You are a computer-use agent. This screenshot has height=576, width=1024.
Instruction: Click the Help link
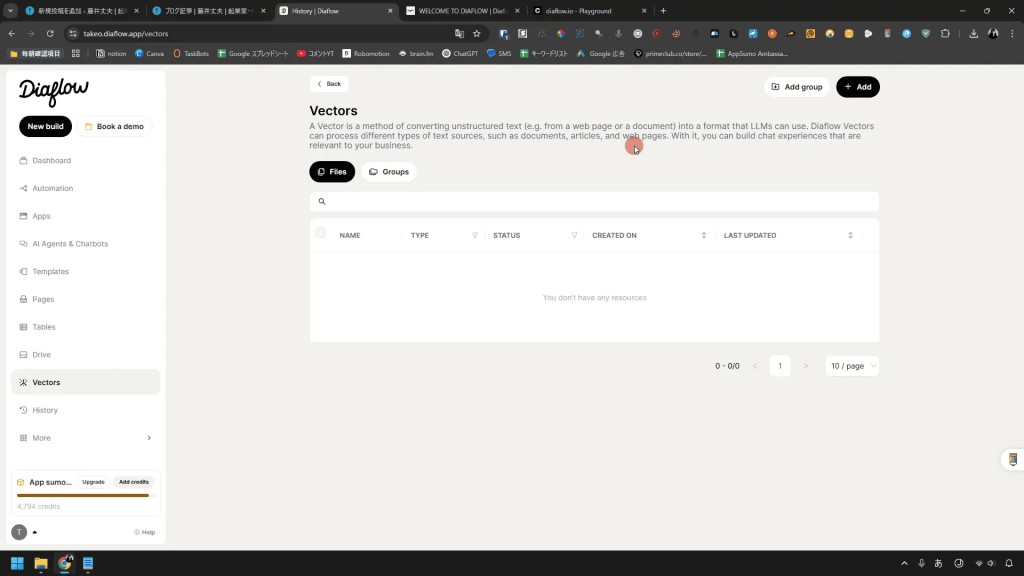coord(144,532)
